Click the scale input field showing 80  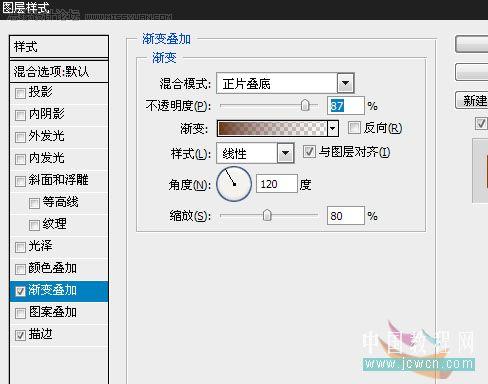pos(346,216)
